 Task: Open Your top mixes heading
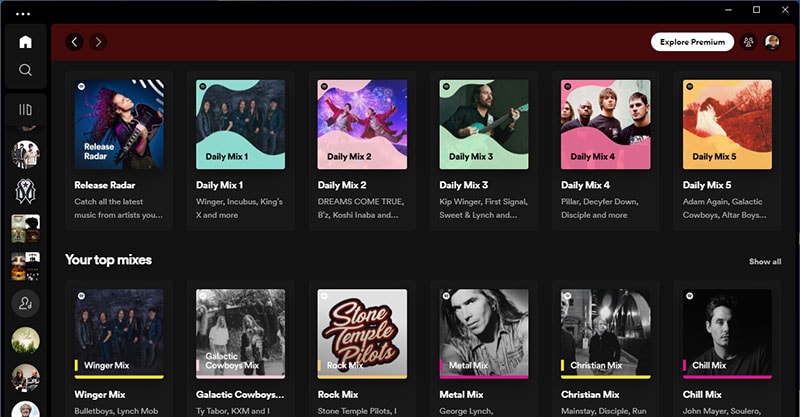click(109, 260)
